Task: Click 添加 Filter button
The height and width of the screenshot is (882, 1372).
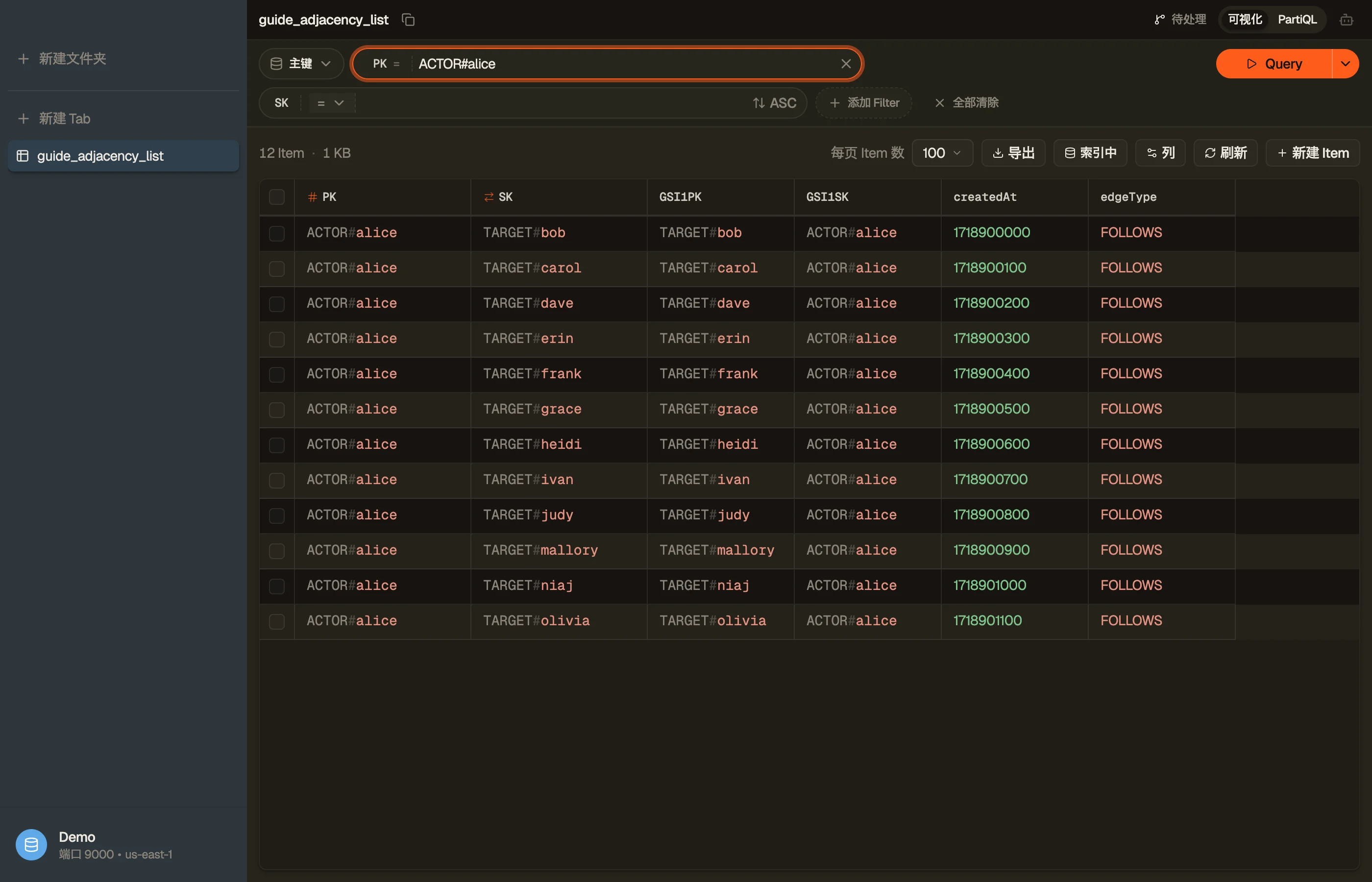Action: [864, 103]
